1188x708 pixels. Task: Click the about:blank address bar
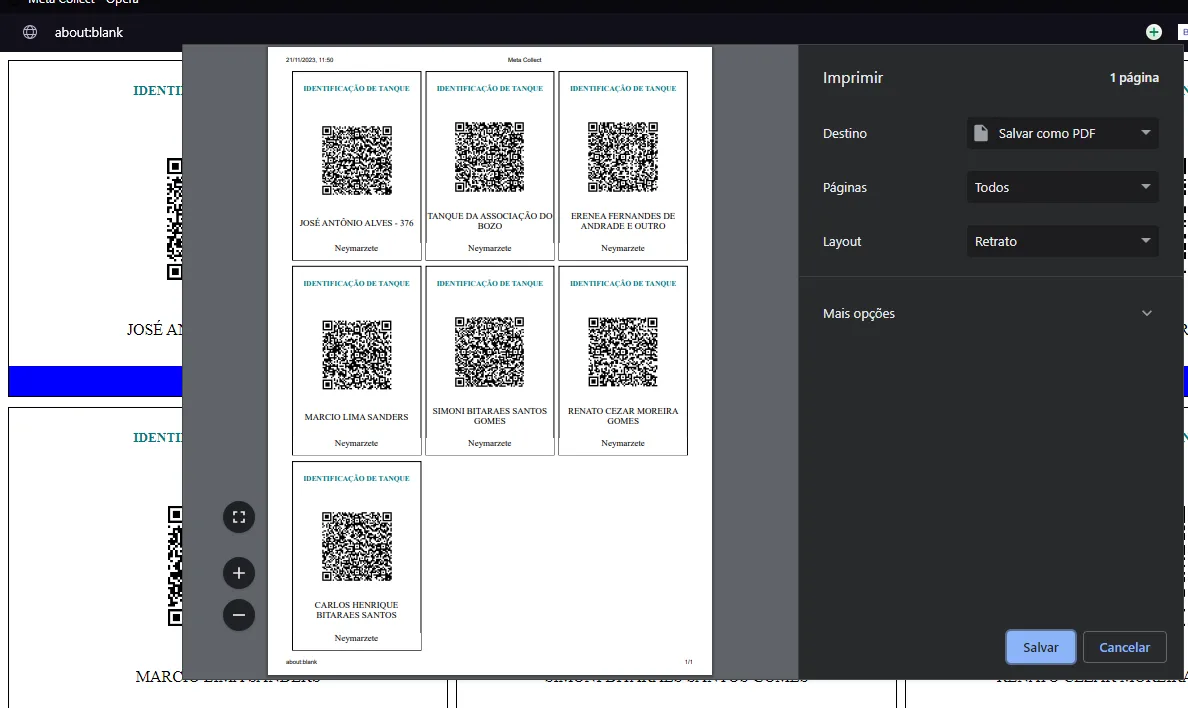coord(89,32)
